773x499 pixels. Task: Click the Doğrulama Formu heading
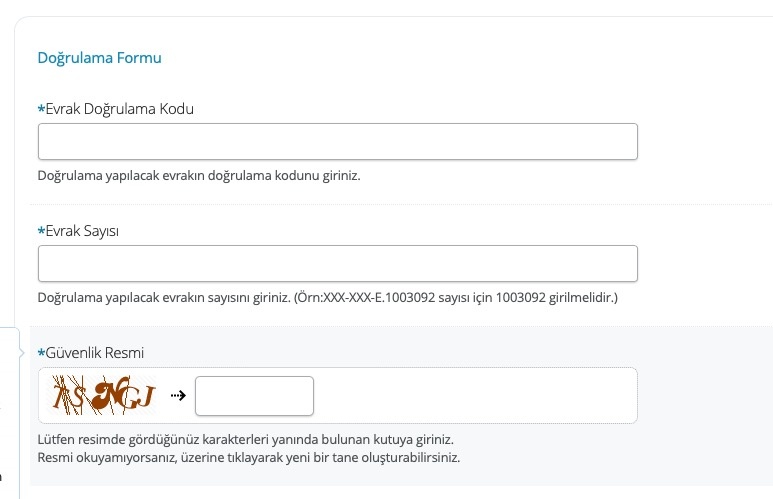99,58
